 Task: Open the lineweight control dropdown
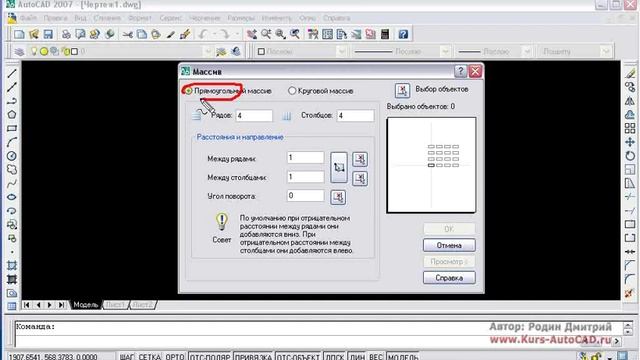coord(527,51)
